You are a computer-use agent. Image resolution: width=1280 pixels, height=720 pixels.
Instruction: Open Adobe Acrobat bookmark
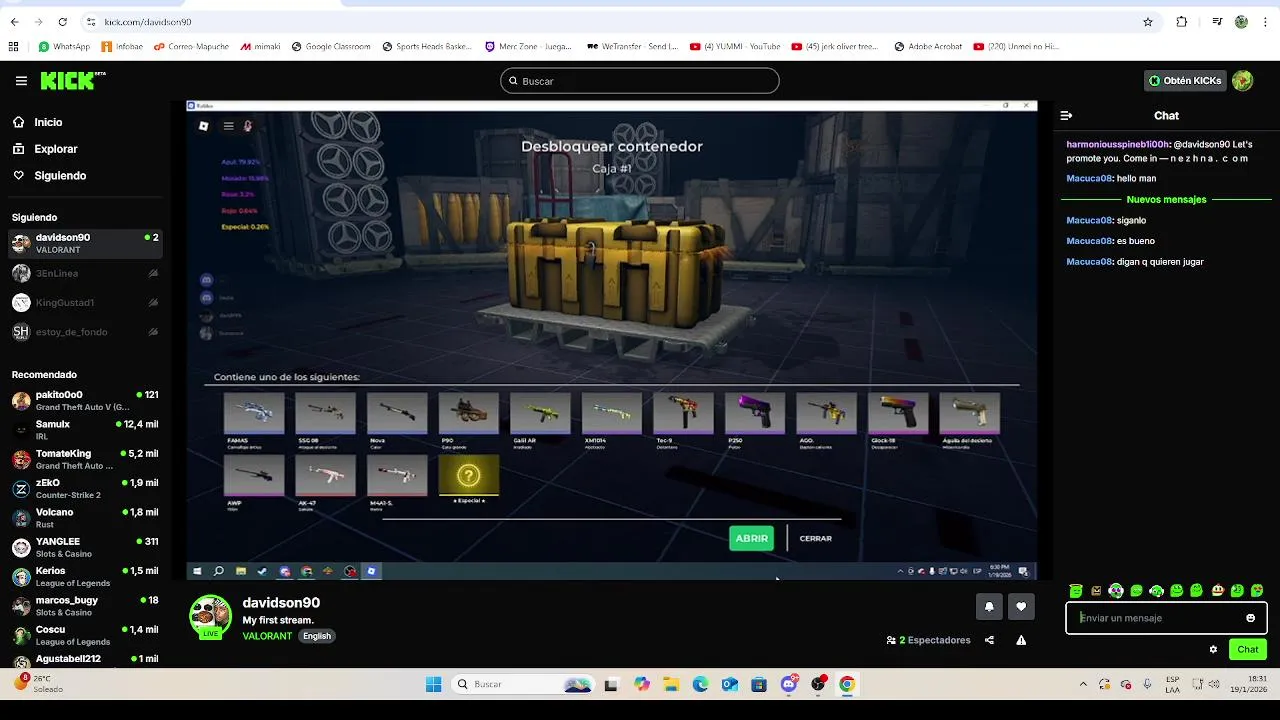click(x=928, y=46)
